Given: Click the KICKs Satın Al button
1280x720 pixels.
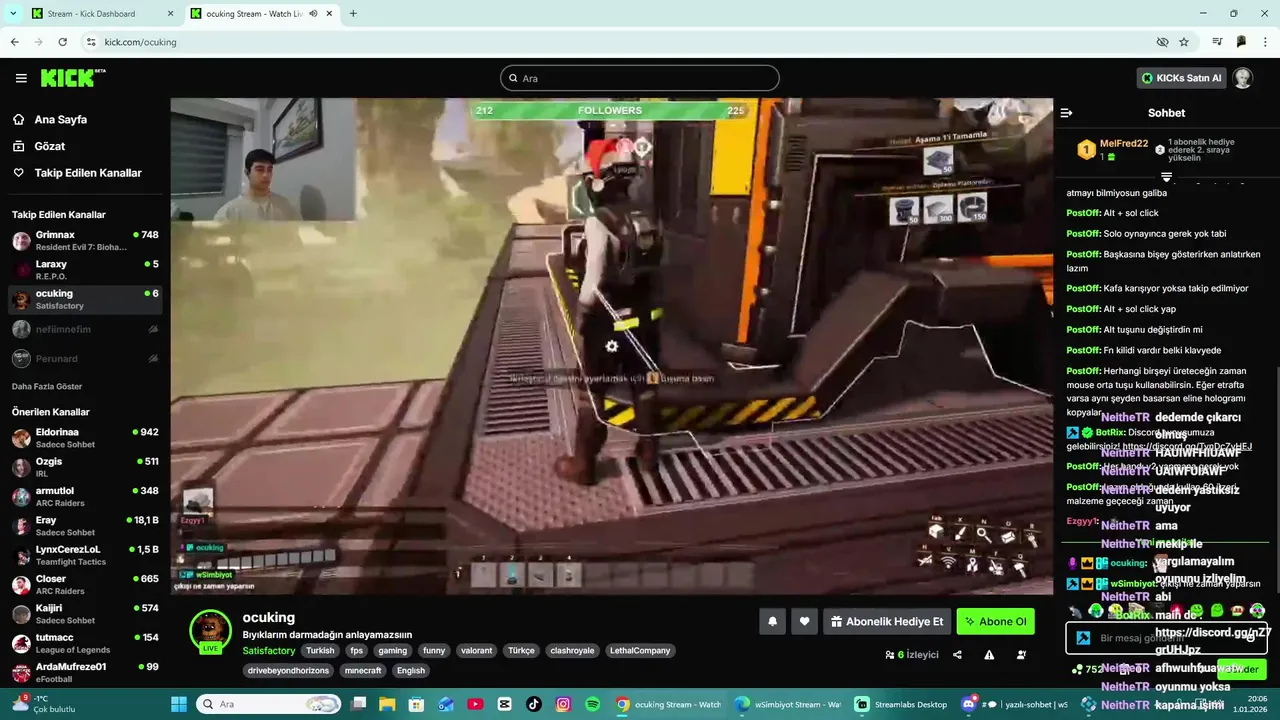Looking at the screenshot, I should click(1181, 78).
